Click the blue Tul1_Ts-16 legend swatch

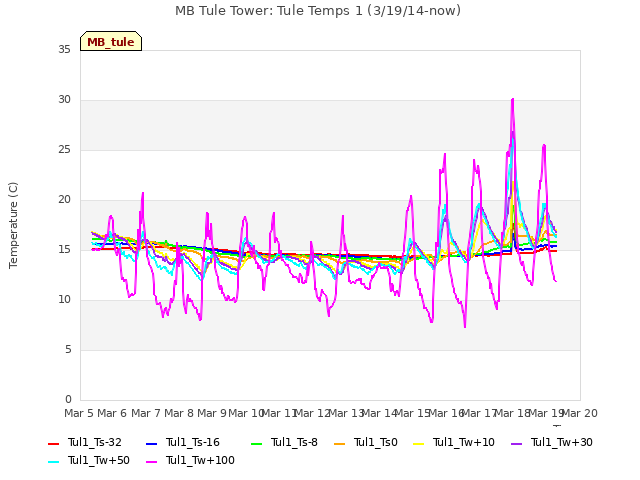pos(151,443)
